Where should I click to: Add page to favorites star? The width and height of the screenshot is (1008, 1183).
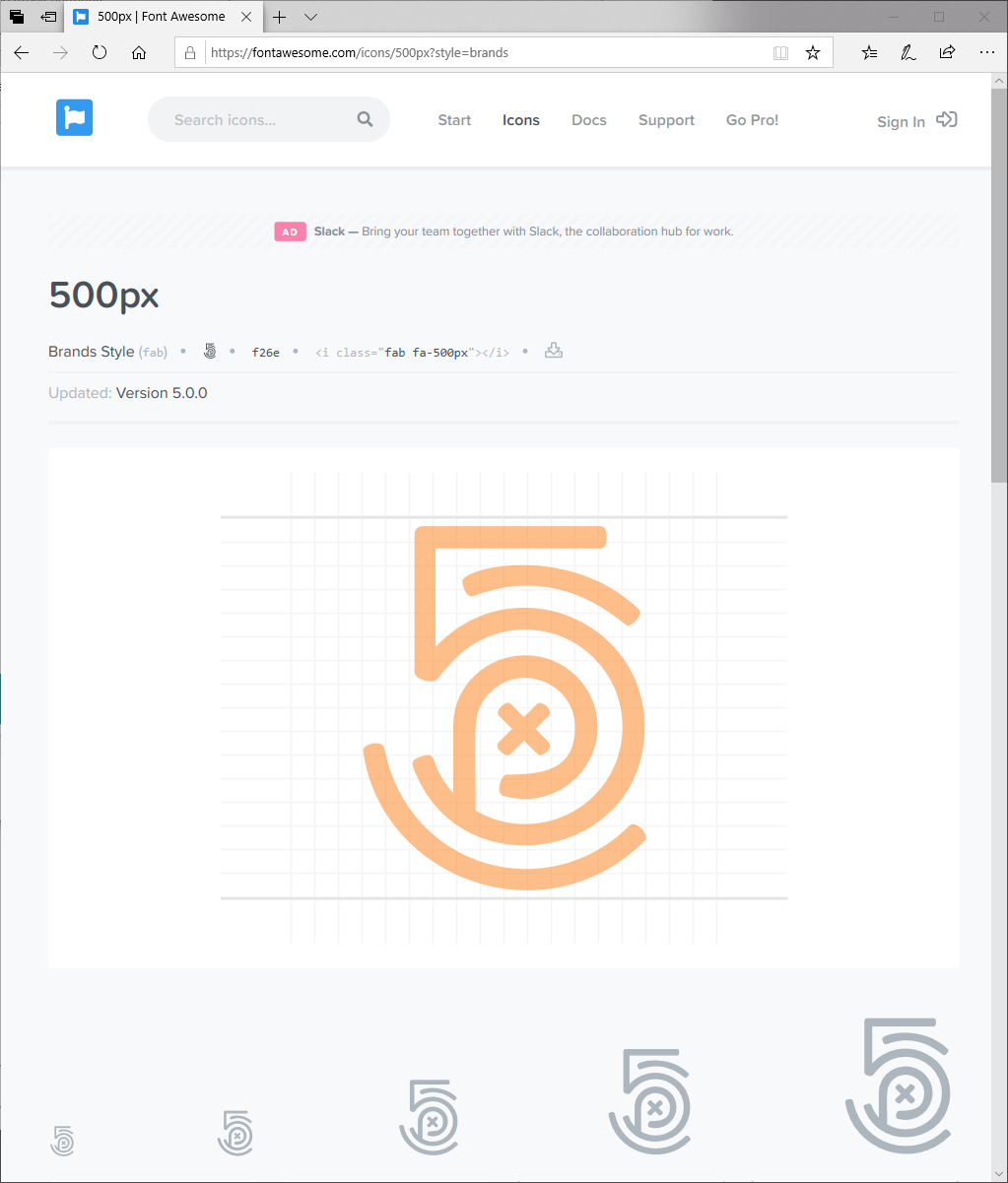coord(813,53)
